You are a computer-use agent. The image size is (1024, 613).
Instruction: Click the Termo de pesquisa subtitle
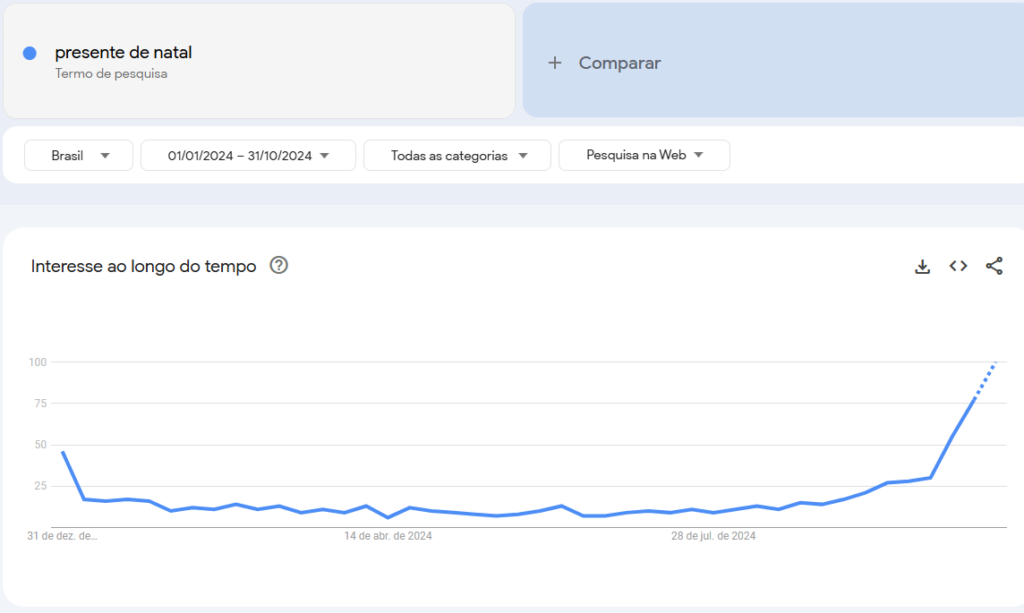(x=111, y=74)
